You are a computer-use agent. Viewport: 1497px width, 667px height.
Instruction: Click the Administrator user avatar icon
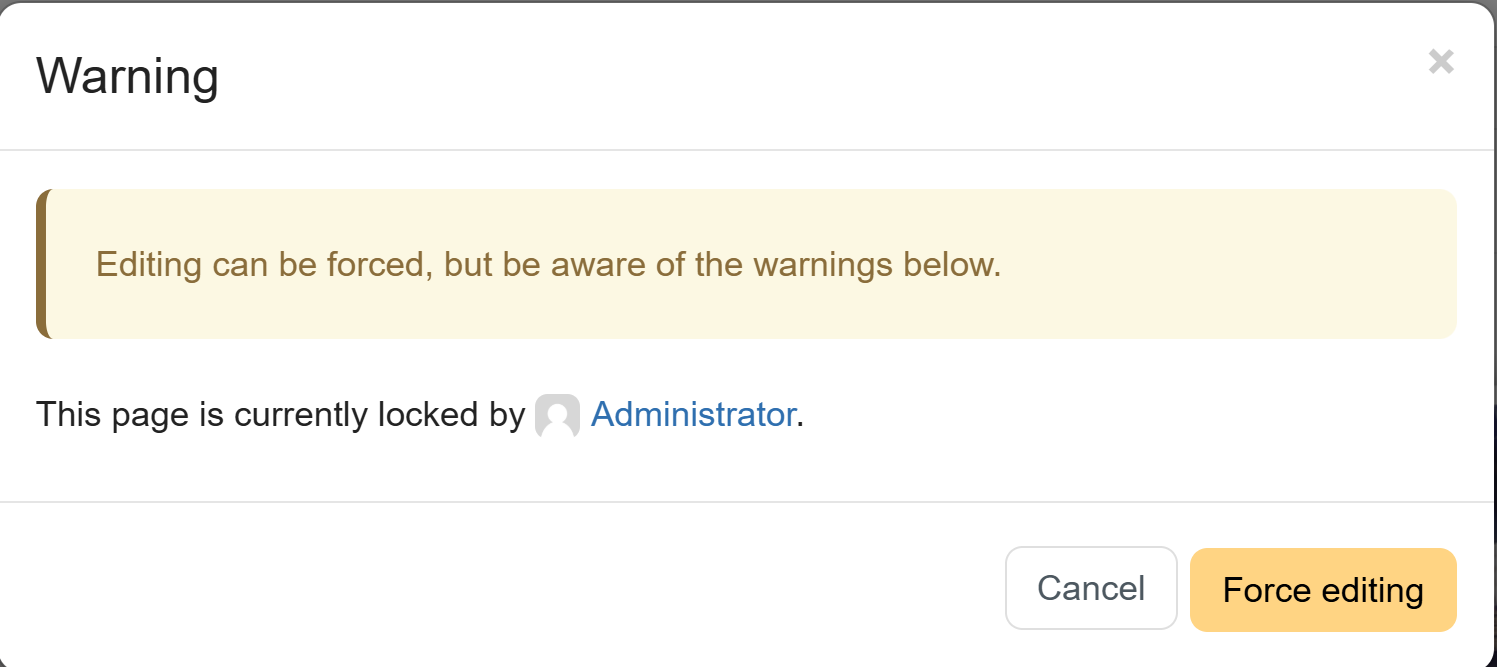coord(557,415)
